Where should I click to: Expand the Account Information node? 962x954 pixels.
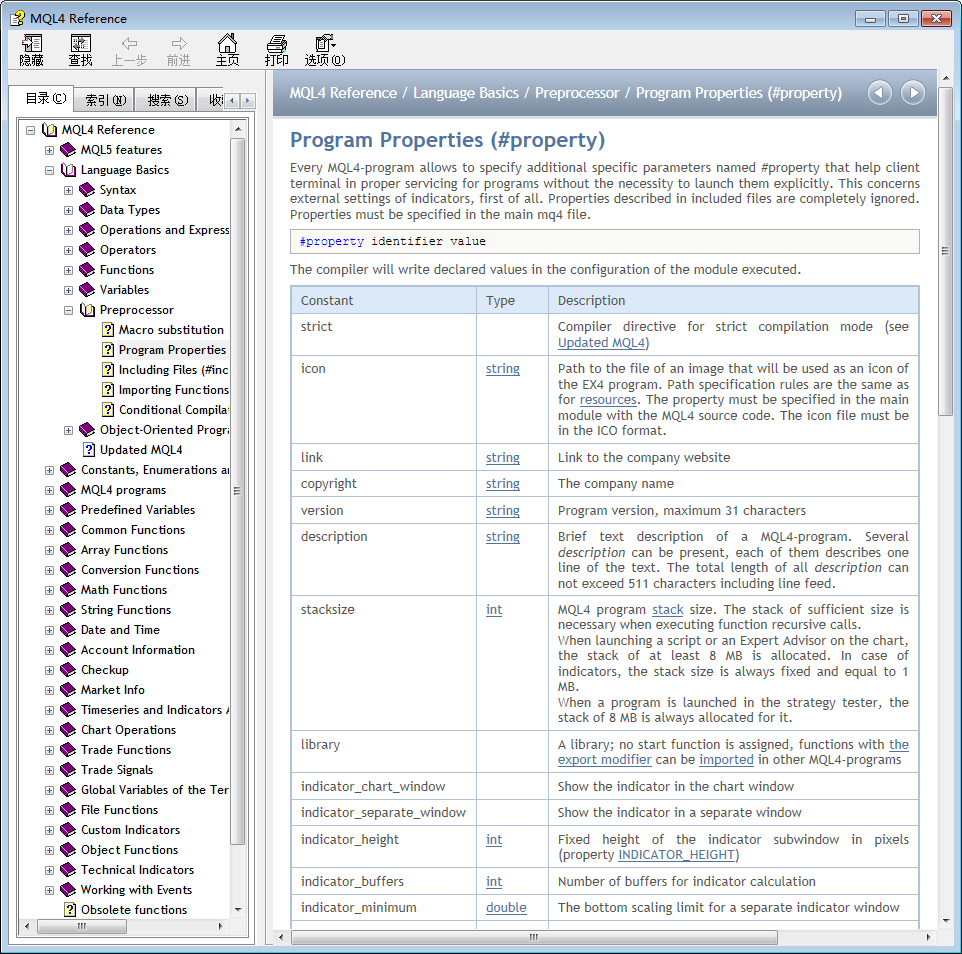click(x=50, y=650)
